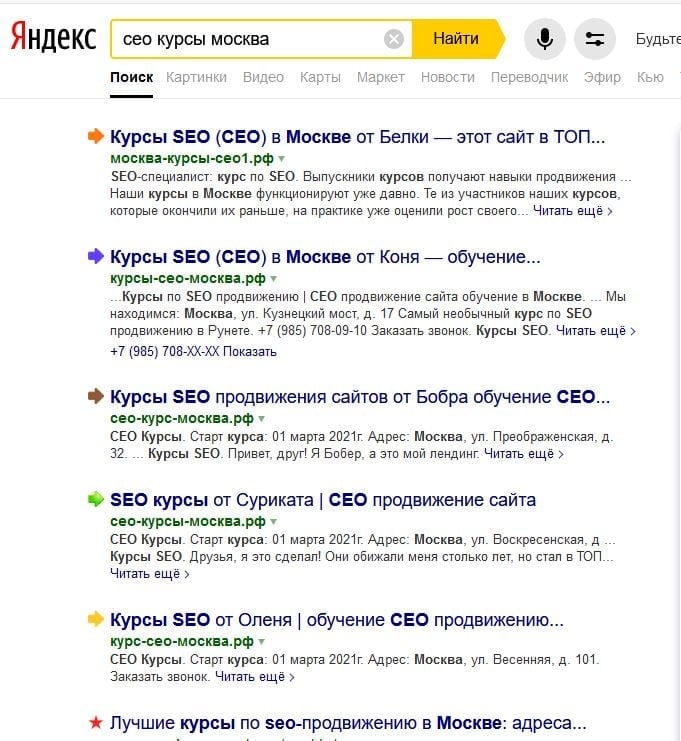Expand dropdown arrow next to сео-курс-москва.рф

261,419
